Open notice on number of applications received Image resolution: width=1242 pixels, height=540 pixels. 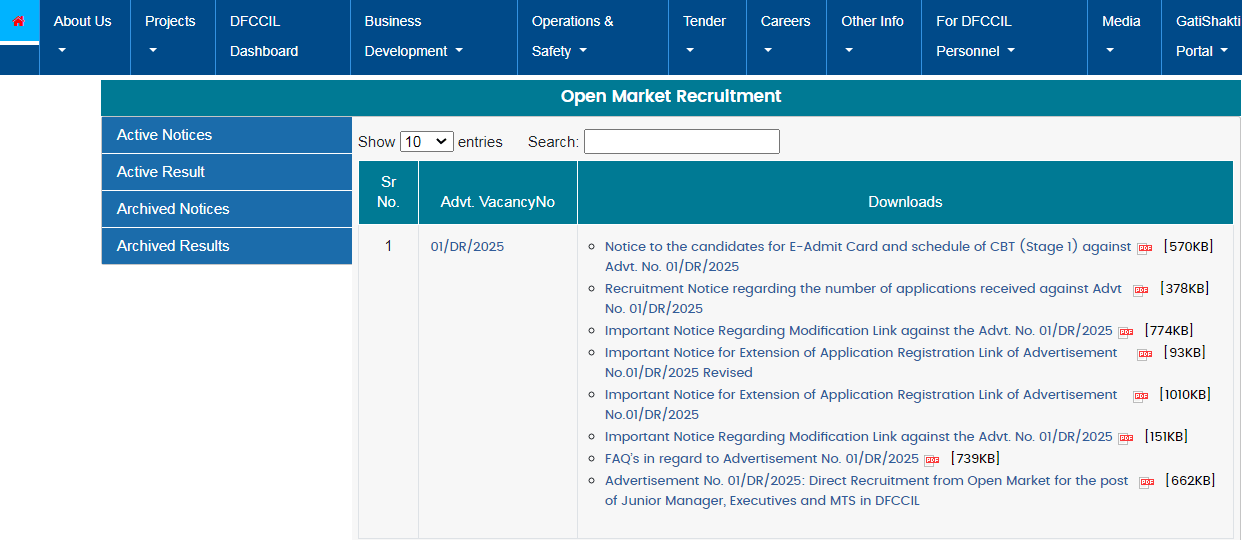point(863,298)
